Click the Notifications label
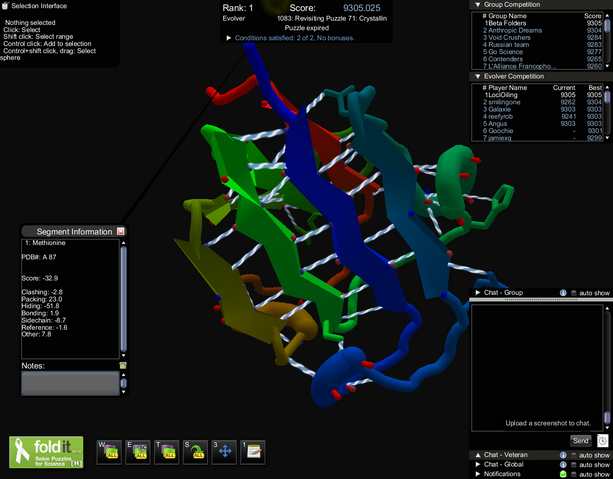 coord(502,474)
